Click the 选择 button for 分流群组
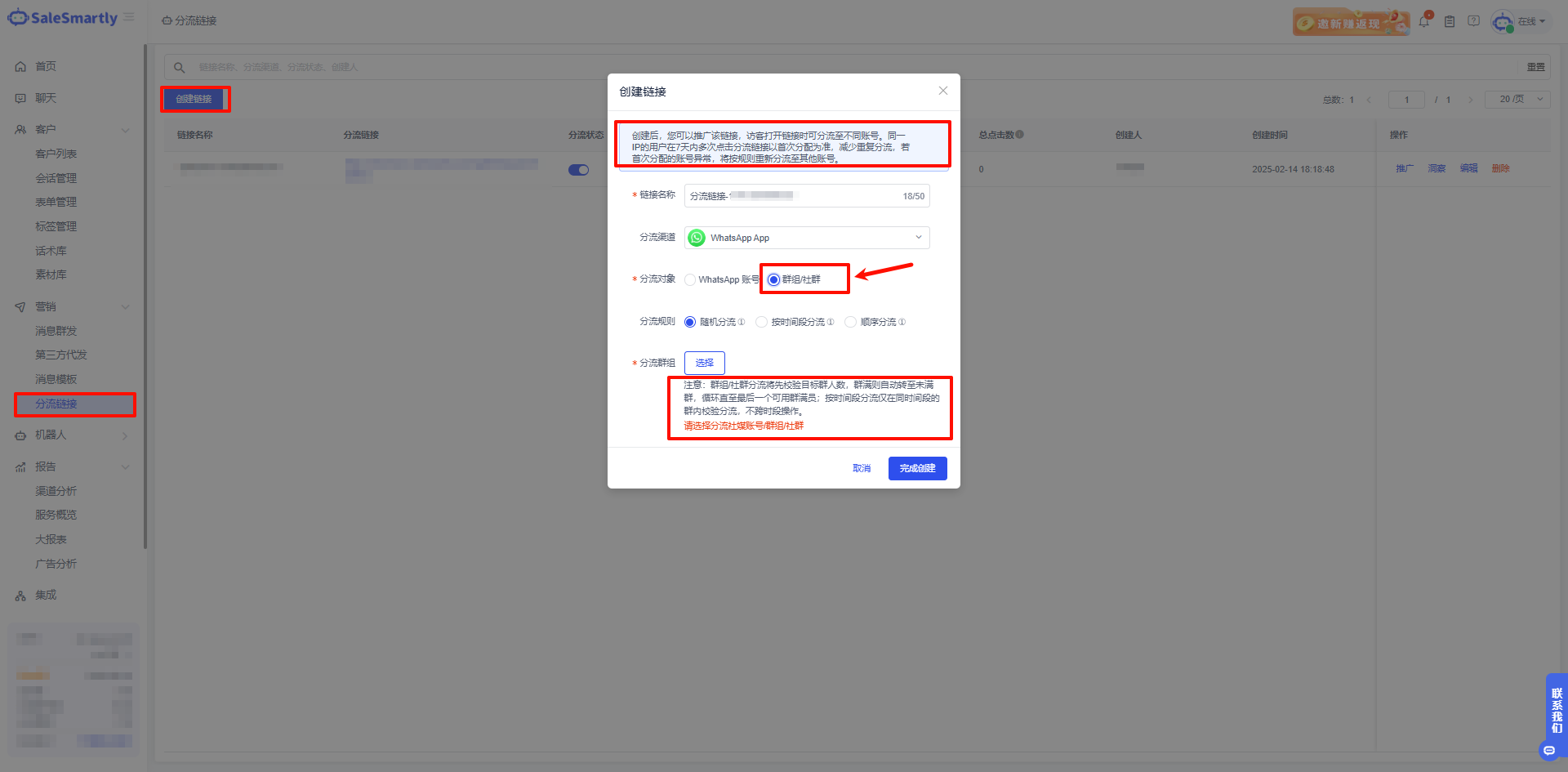Screen dimensions: 1568x772 point(704,363)
